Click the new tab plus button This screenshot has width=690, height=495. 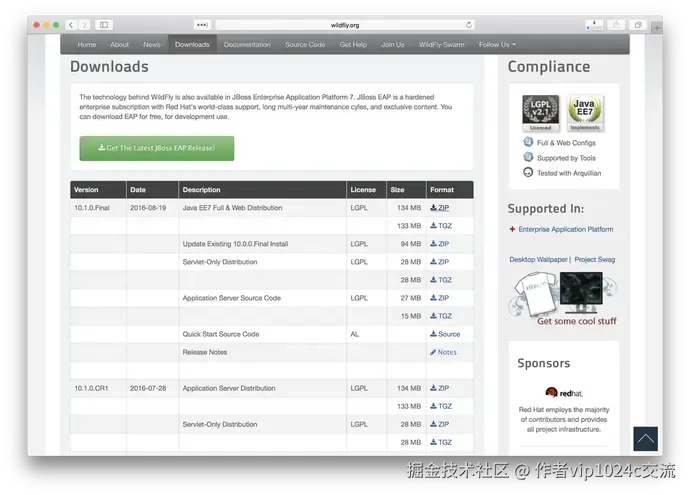pos(657,28)
